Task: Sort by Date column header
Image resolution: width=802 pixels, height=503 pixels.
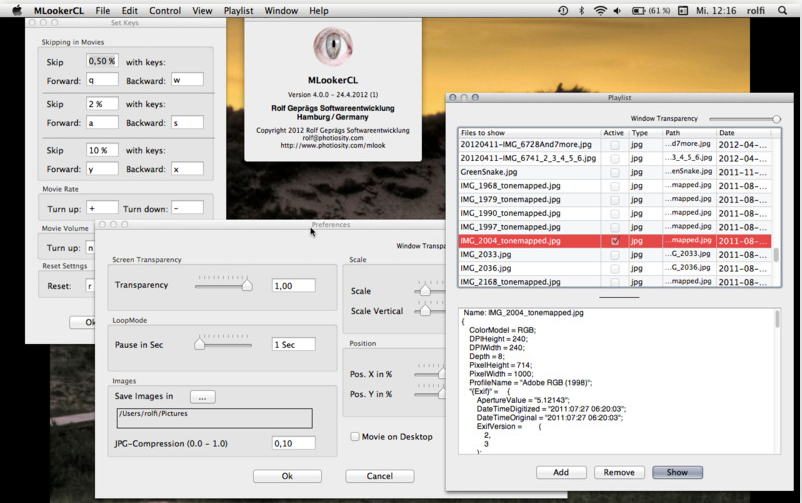Action: click(x=743, y=133)
